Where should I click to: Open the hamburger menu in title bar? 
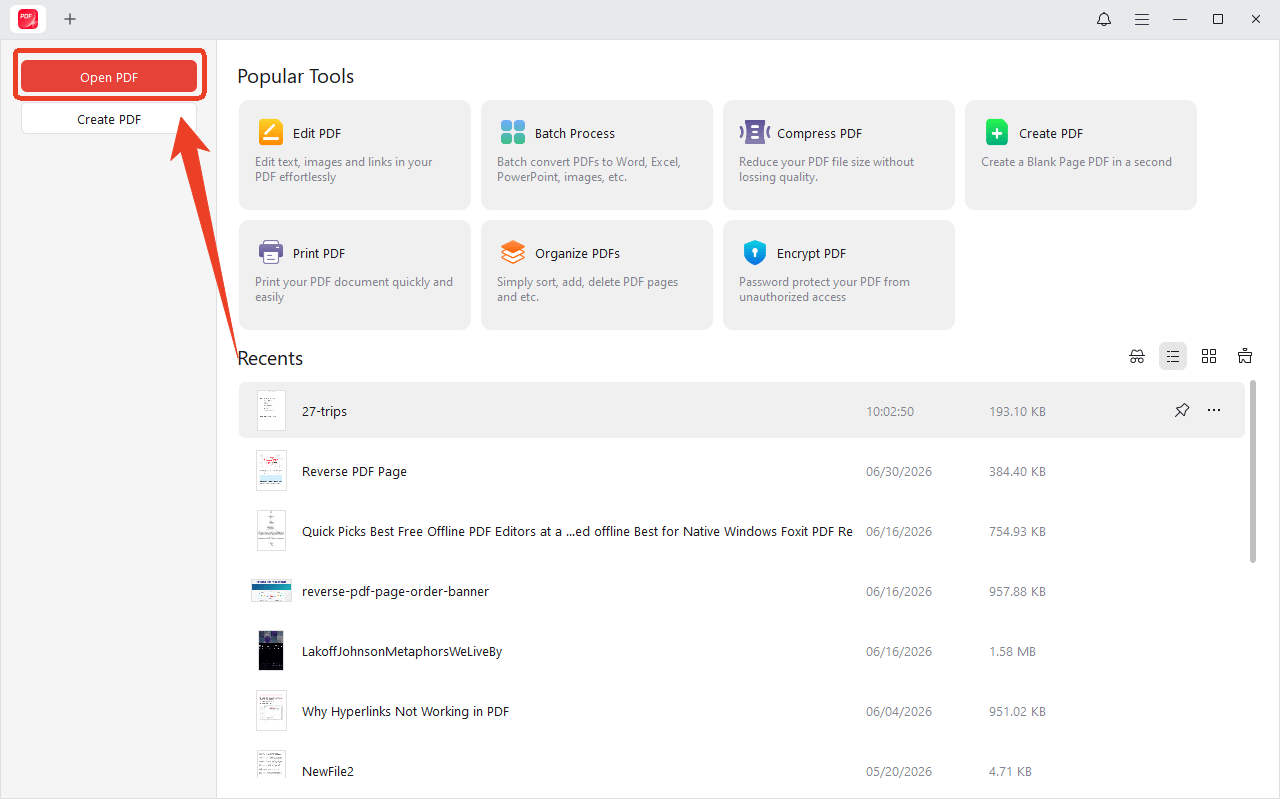point(1141,19)
